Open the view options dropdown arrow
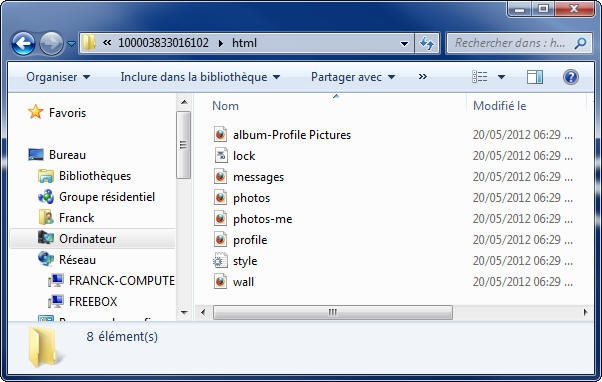The image size is (602, 382). (501, 77)
